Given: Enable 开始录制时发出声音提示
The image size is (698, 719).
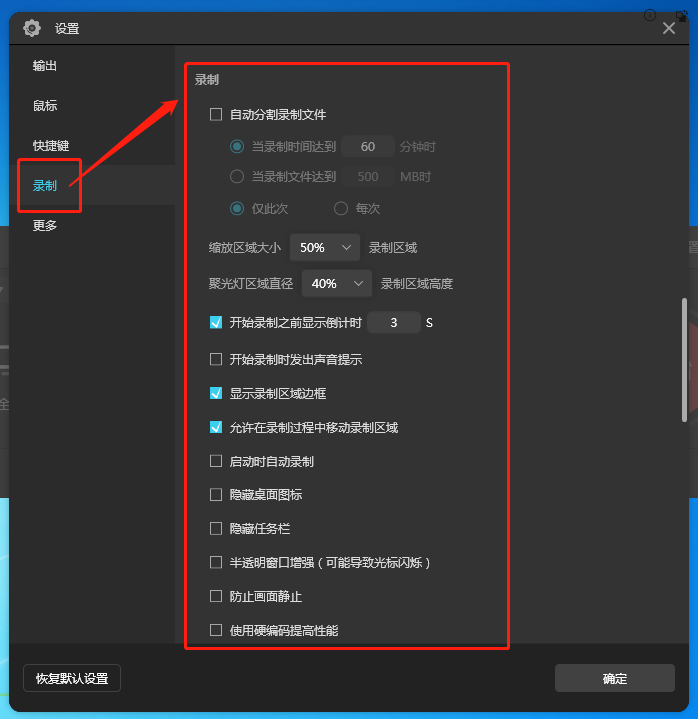Looking at the screenshot, I should 216,359.
